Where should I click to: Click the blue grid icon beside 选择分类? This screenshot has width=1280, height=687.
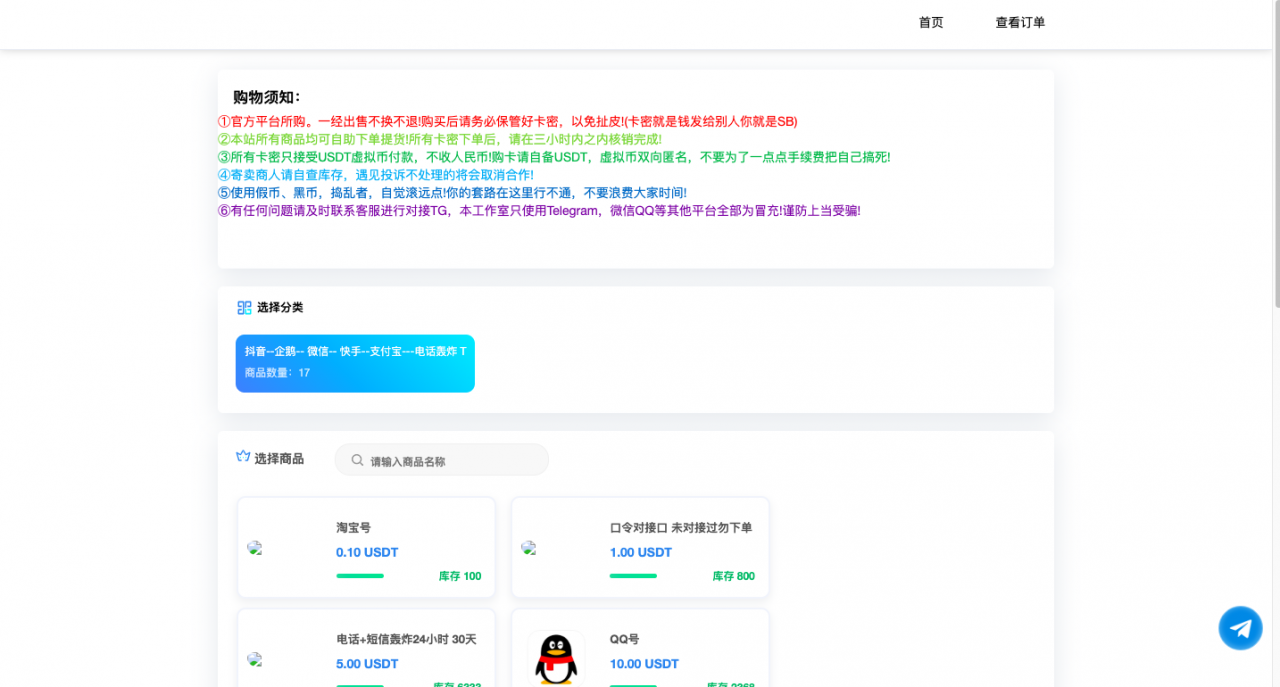(x=243, y=307)
